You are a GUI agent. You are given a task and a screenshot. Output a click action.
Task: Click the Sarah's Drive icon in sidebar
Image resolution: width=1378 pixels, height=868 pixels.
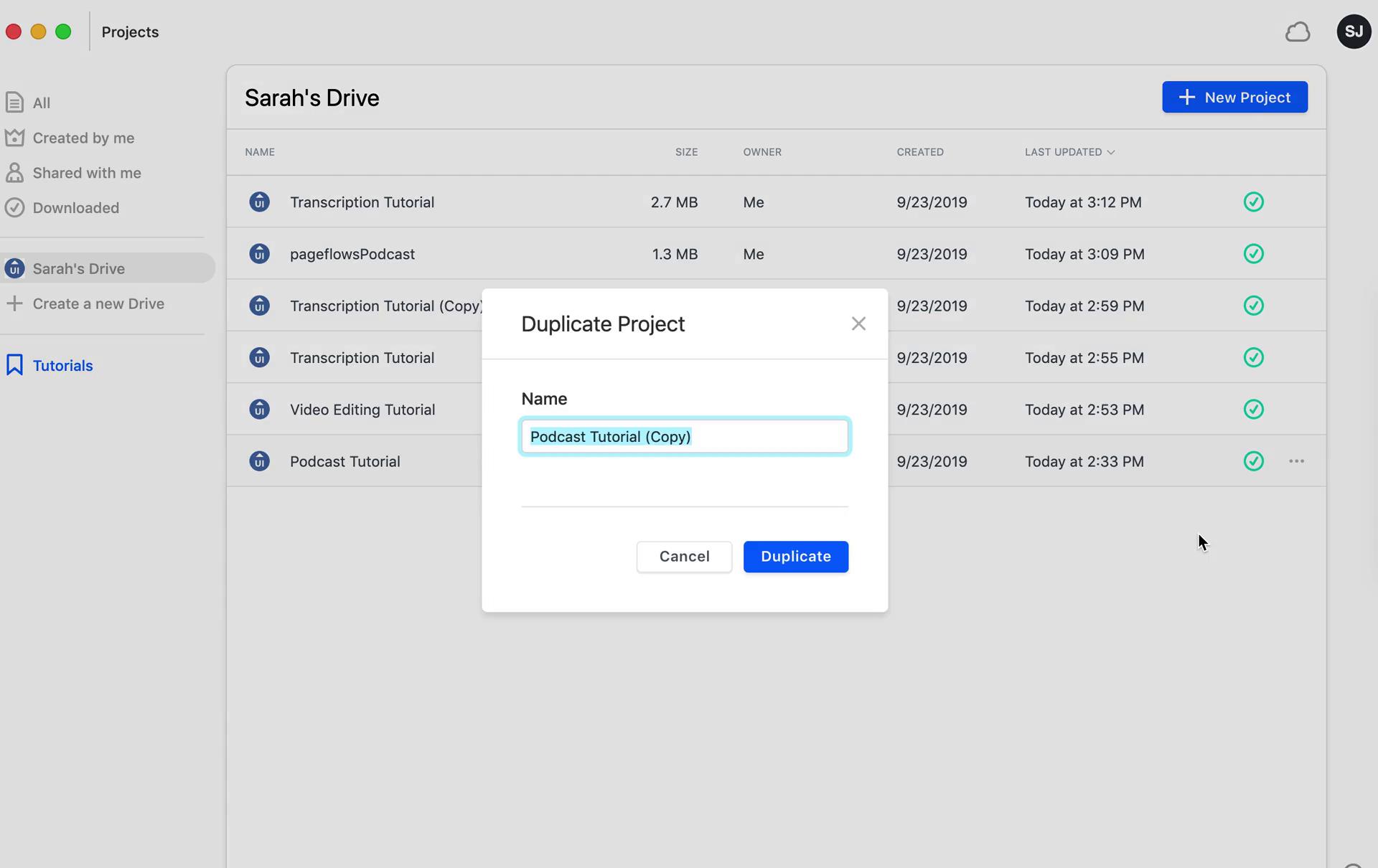[x=14, y=268]
